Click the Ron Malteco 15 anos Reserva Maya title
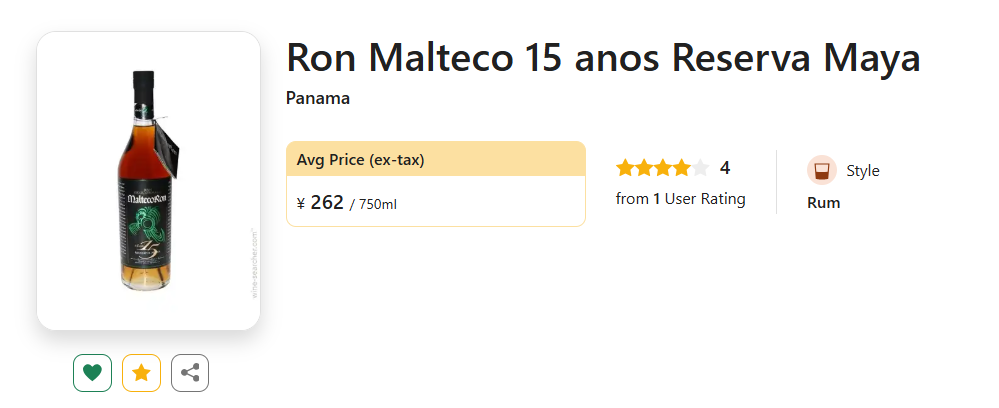This screenshot has height=408, width=999. point(602,58)
